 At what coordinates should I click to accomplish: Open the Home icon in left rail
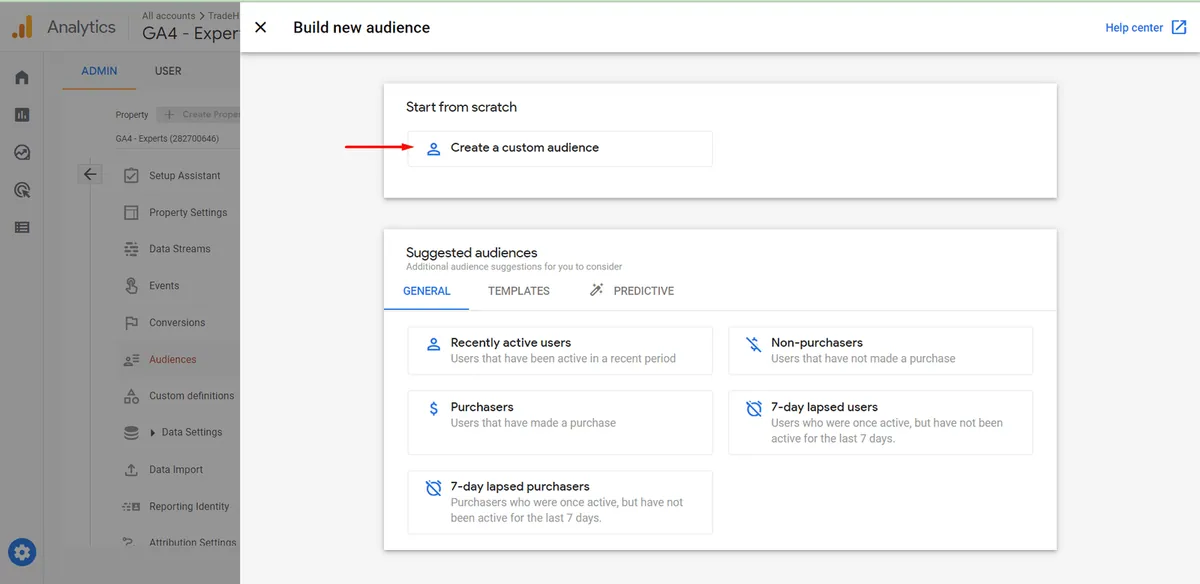click(22, 77)
